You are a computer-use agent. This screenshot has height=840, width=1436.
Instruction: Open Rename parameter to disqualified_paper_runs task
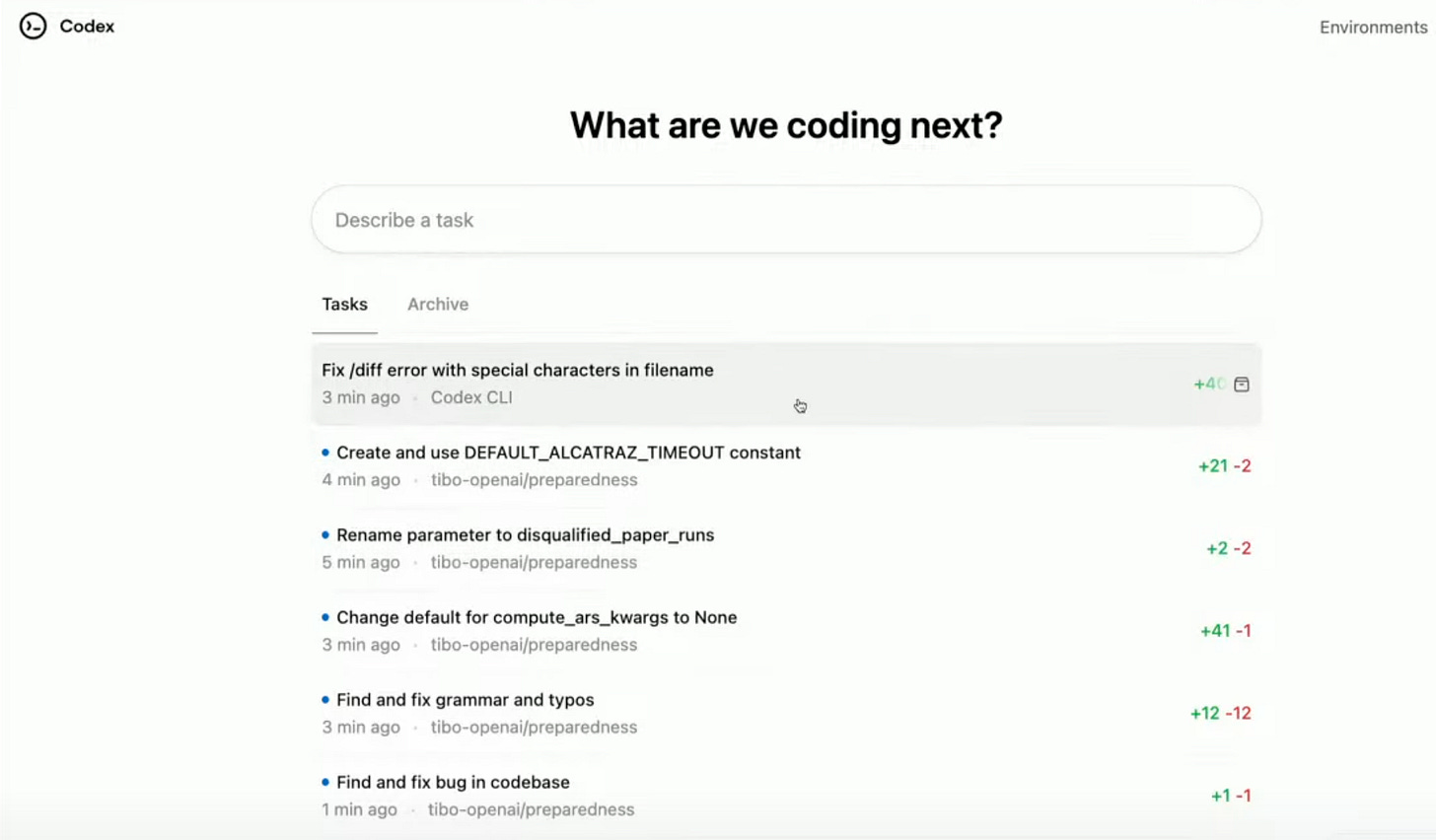click(x=786, y=548)
